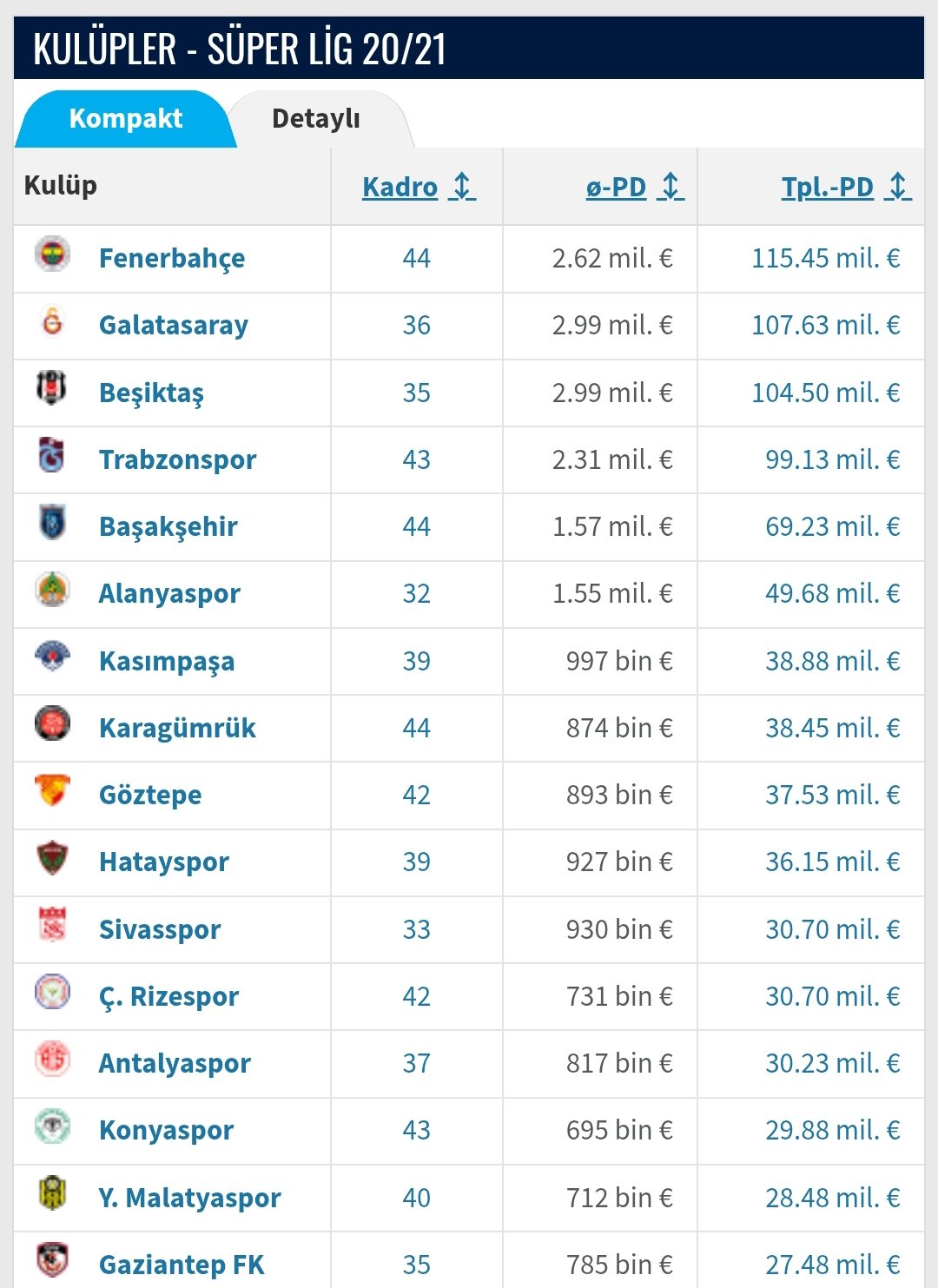Open the Konyaspor club link
This screenshot has height=1288, width=938.
click(166, 1130)
